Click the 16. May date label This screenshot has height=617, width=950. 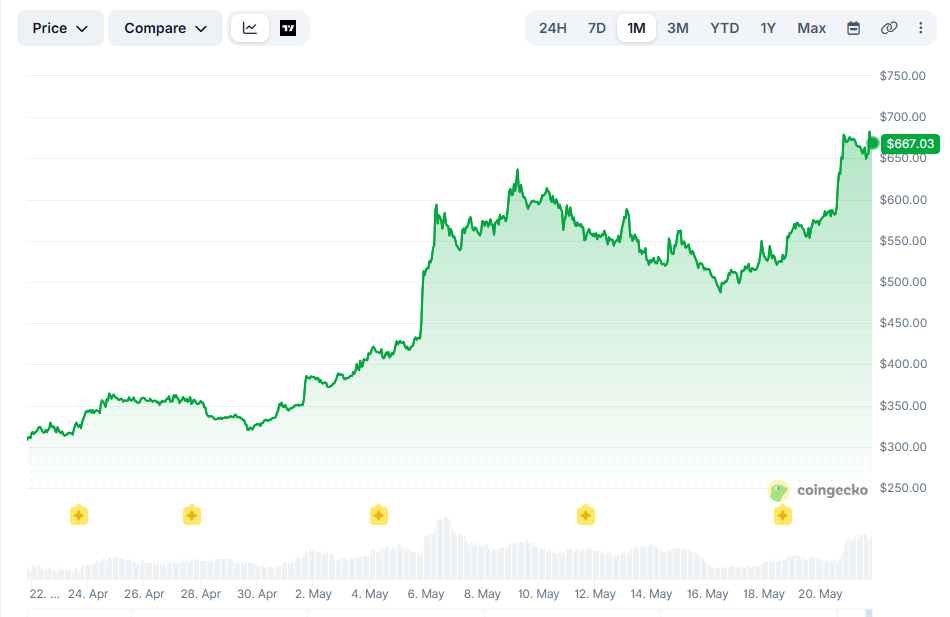[708, 594]
